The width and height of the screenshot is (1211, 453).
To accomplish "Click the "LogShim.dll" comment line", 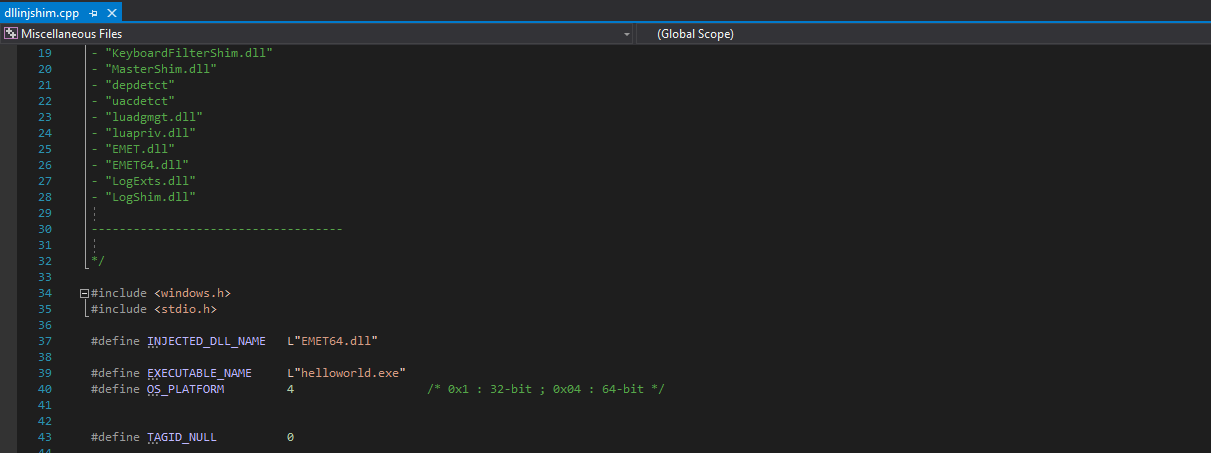I will pos(149,197).
